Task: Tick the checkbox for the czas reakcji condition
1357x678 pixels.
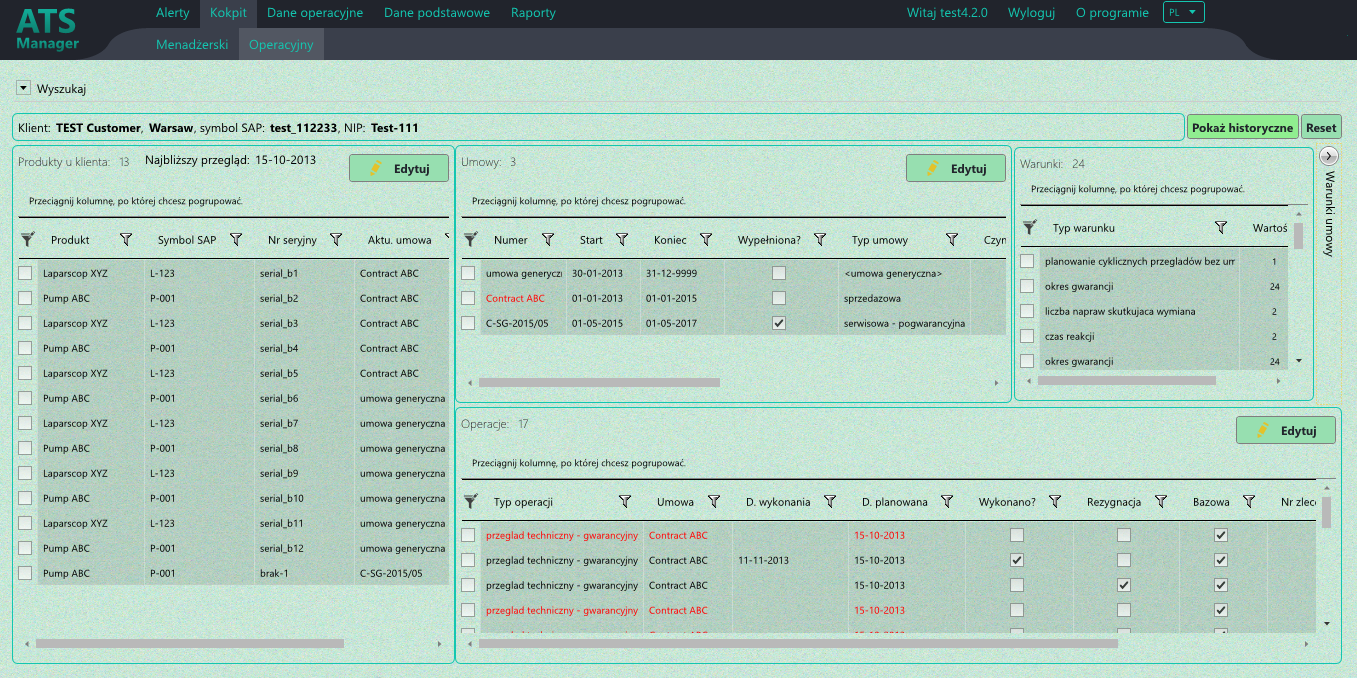Action: [1026, 336]
